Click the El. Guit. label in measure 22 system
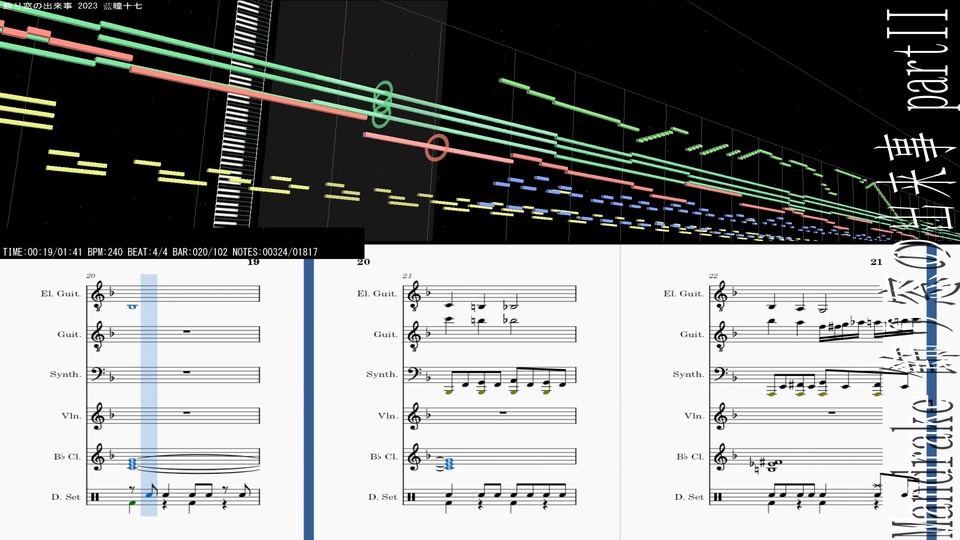The height and width of the screenshot is (540, 960). click(684, 294)
